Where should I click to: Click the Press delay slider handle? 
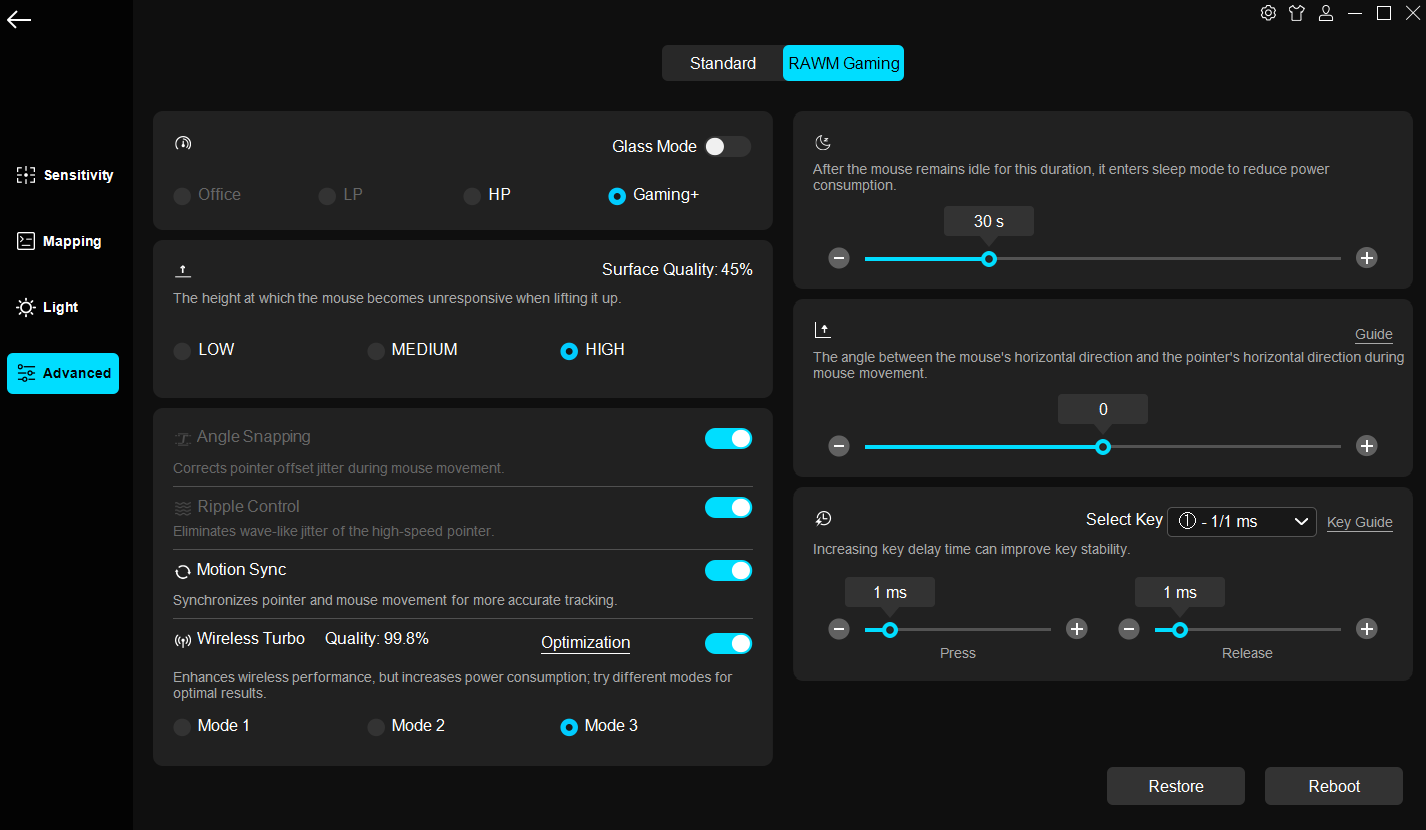tap(890, 629)
